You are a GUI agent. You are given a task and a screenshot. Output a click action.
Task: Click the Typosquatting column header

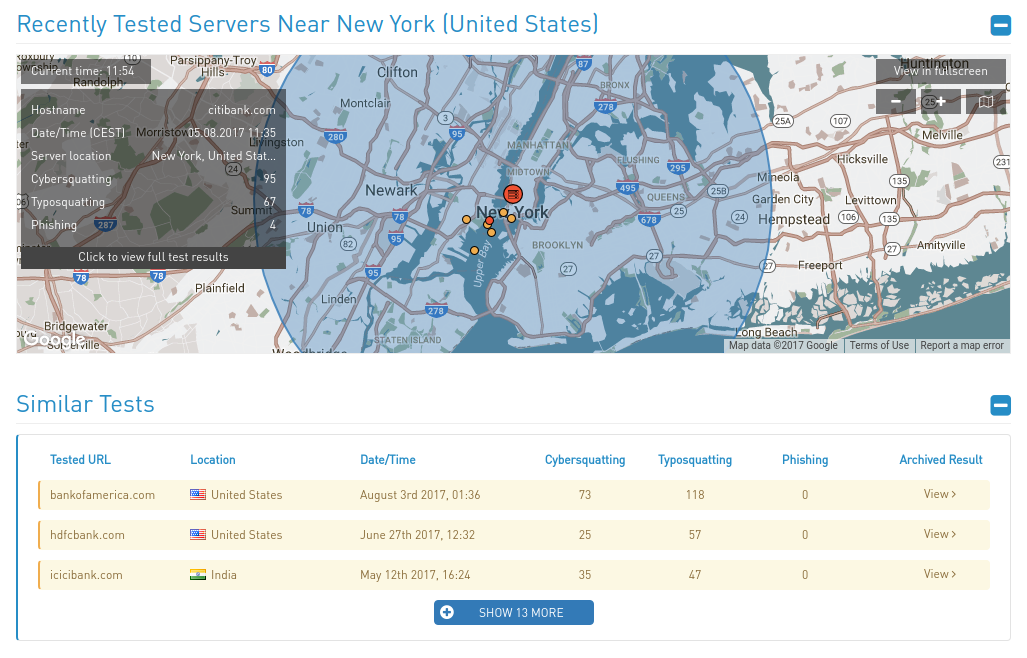pos(695,460)
